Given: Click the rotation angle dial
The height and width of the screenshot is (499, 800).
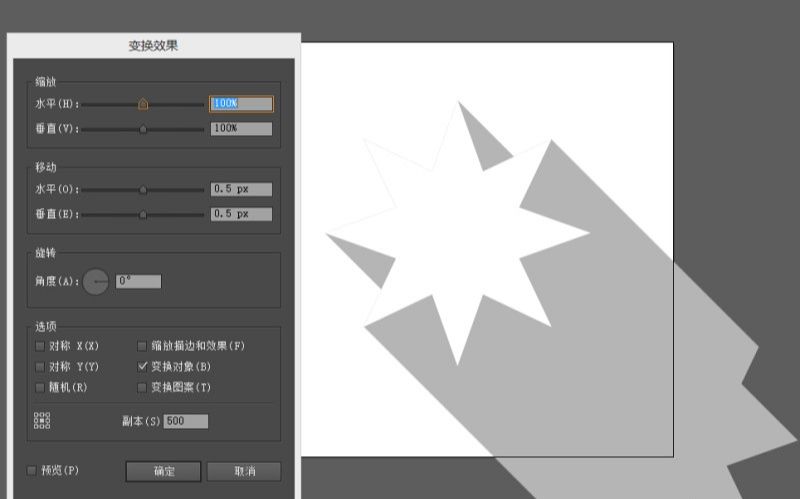Looking at the screenshot, I should [x=96, y=281].
